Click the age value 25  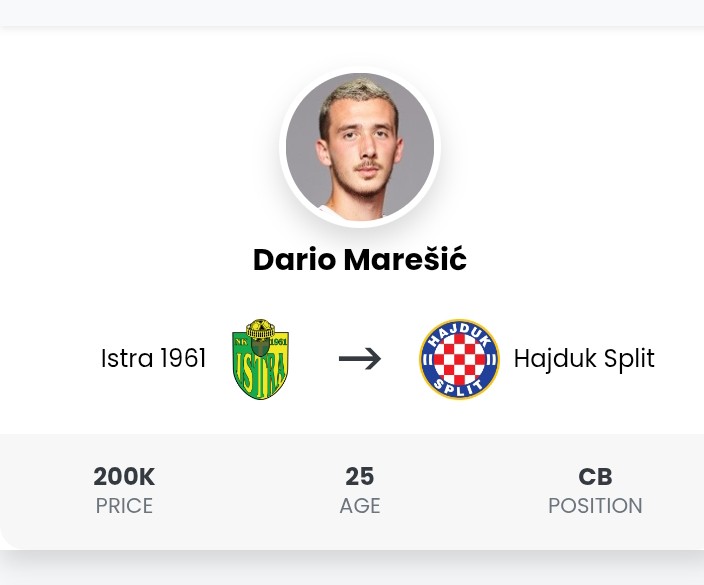click(360, 476)
